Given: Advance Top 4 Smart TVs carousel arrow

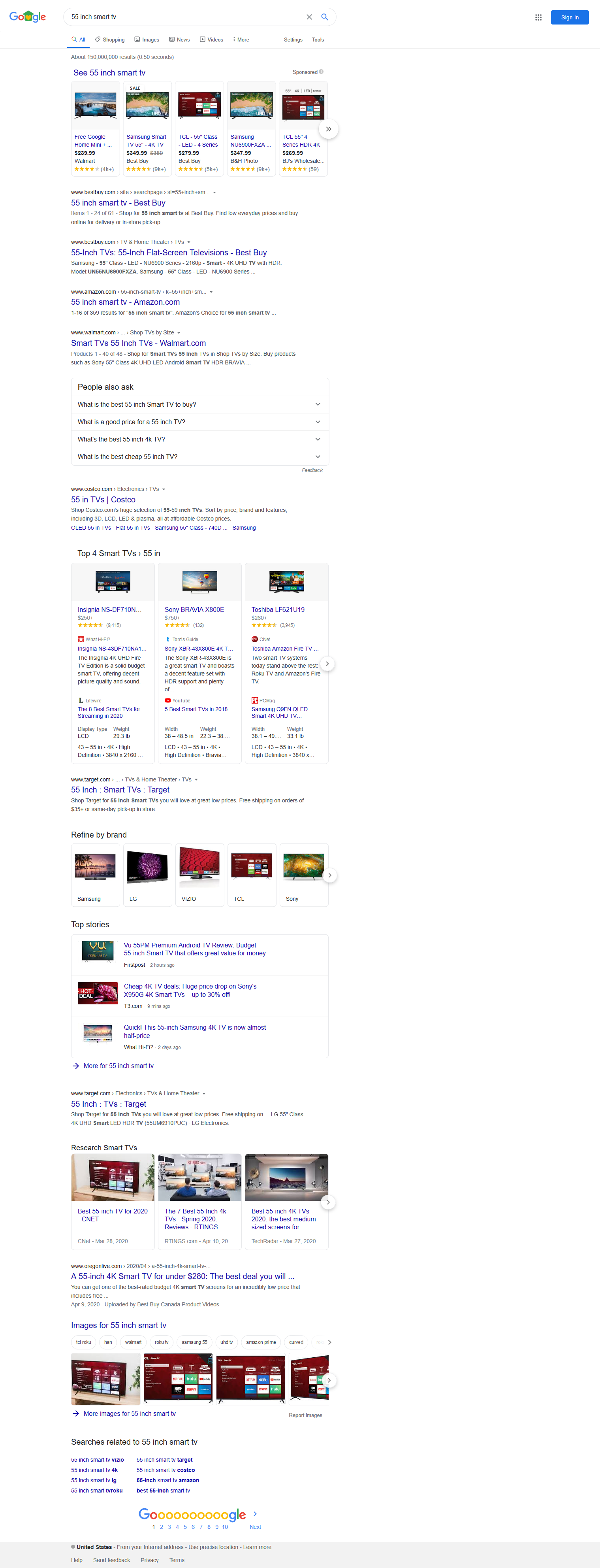Looking at the screenshot, I should [327, 664].
